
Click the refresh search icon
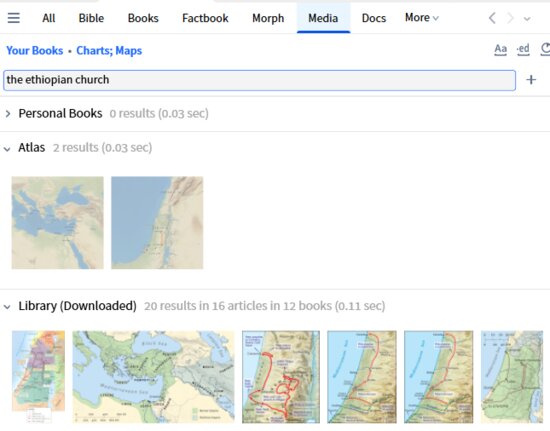click(x=545, y=49)
